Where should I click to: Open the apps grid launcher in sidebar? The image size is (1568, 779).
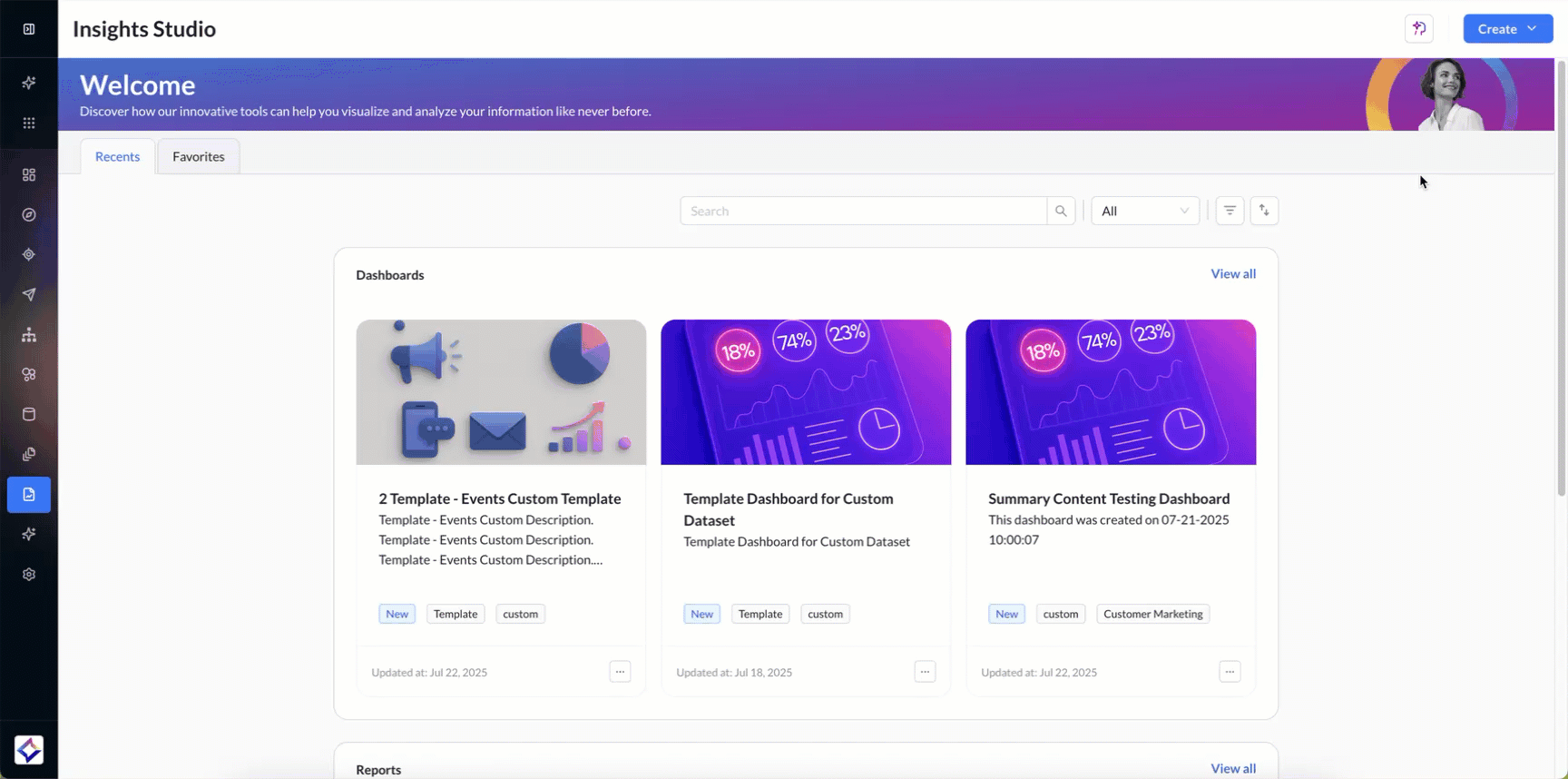29,123
